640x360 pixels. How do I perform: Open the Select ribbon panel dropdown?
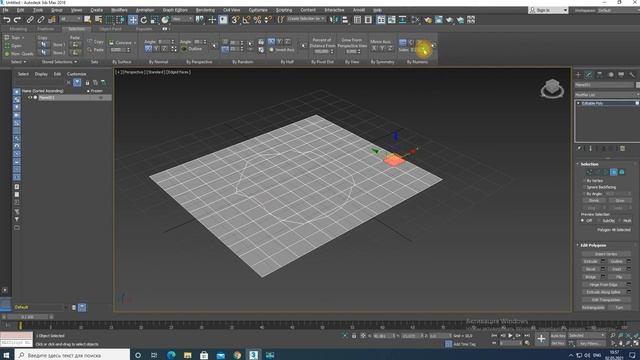tap(18, 62)
